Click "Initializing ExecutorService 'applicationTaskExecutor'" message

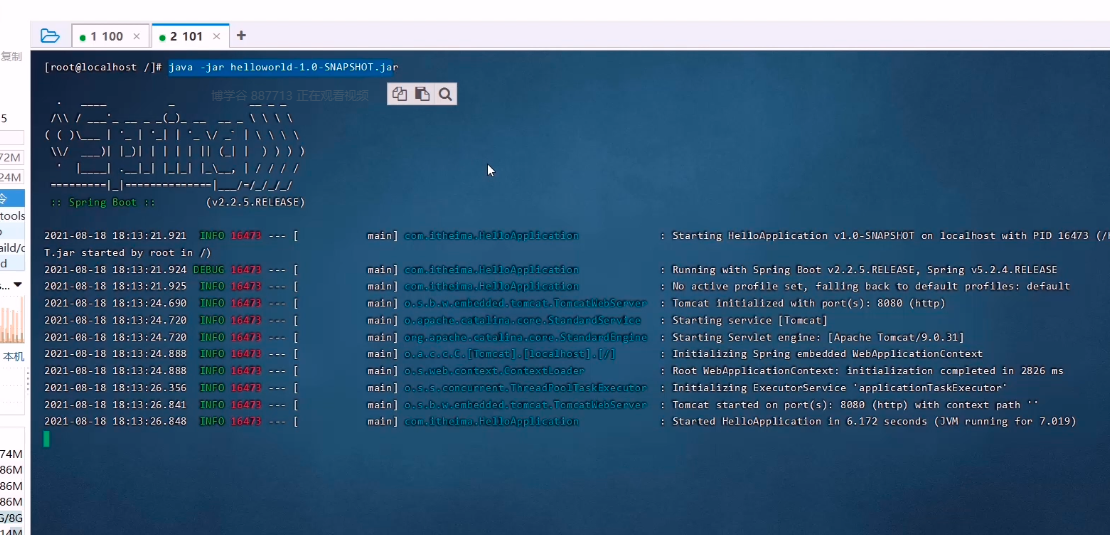[x=839, y=388]
